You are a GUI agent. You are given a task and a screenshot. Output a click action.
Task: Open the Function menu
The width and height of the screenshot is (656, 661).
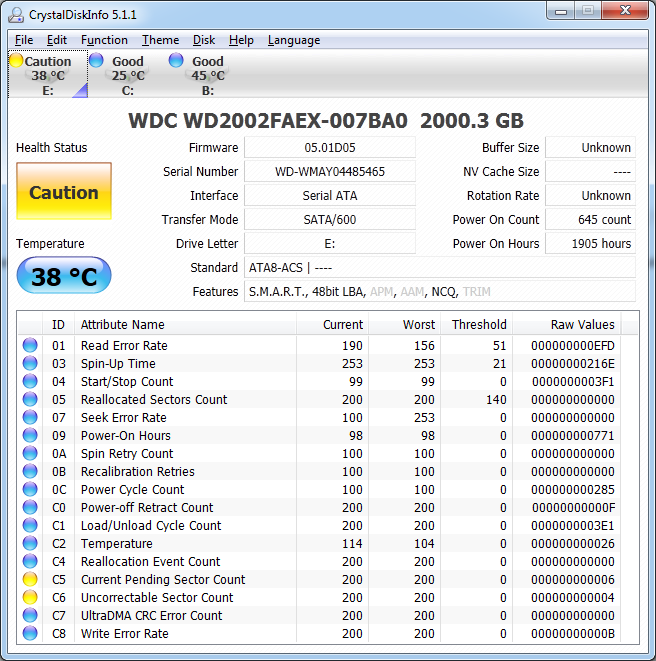104,40
